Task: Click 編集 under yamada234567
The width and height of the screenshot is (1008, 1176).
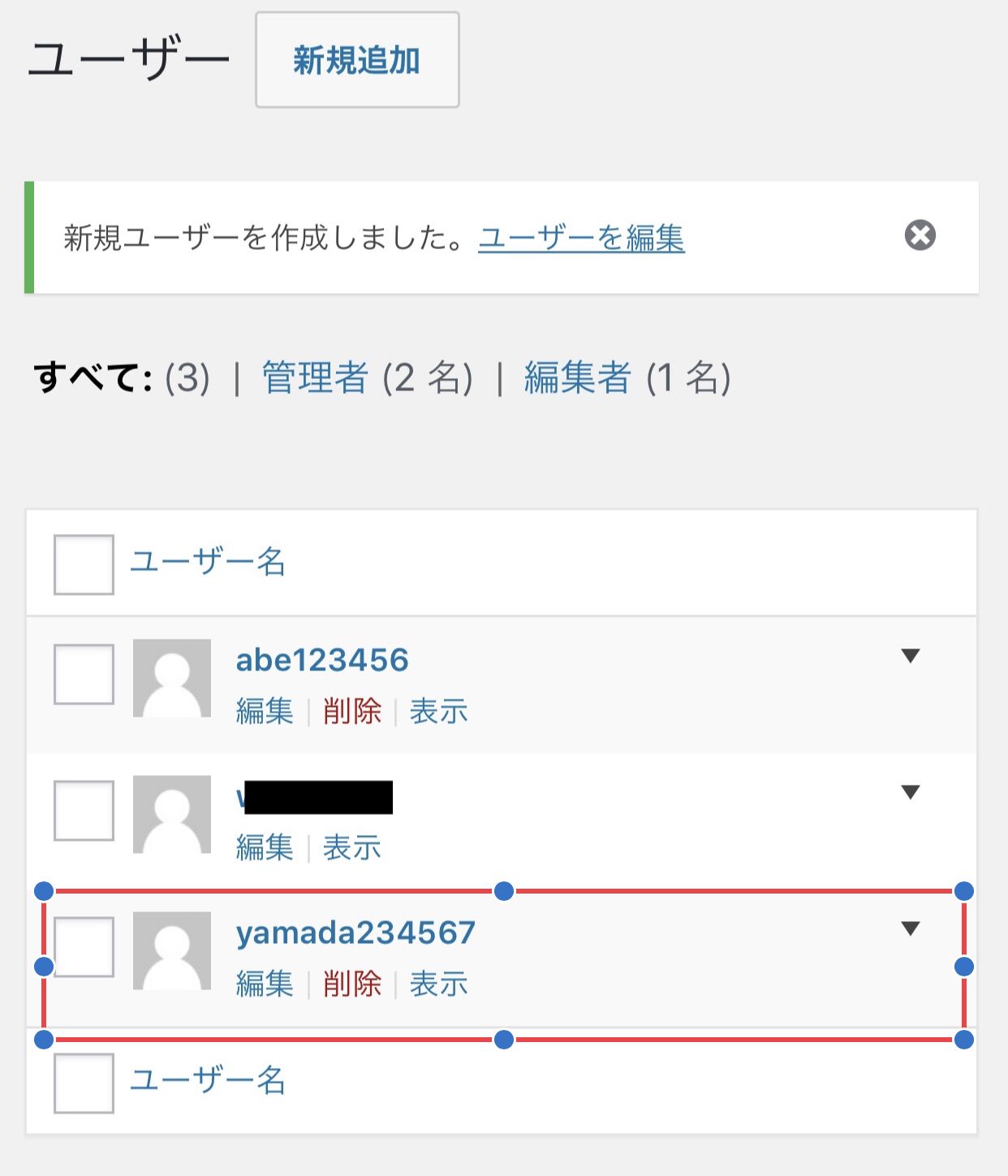Action: (x=265, y=984)
